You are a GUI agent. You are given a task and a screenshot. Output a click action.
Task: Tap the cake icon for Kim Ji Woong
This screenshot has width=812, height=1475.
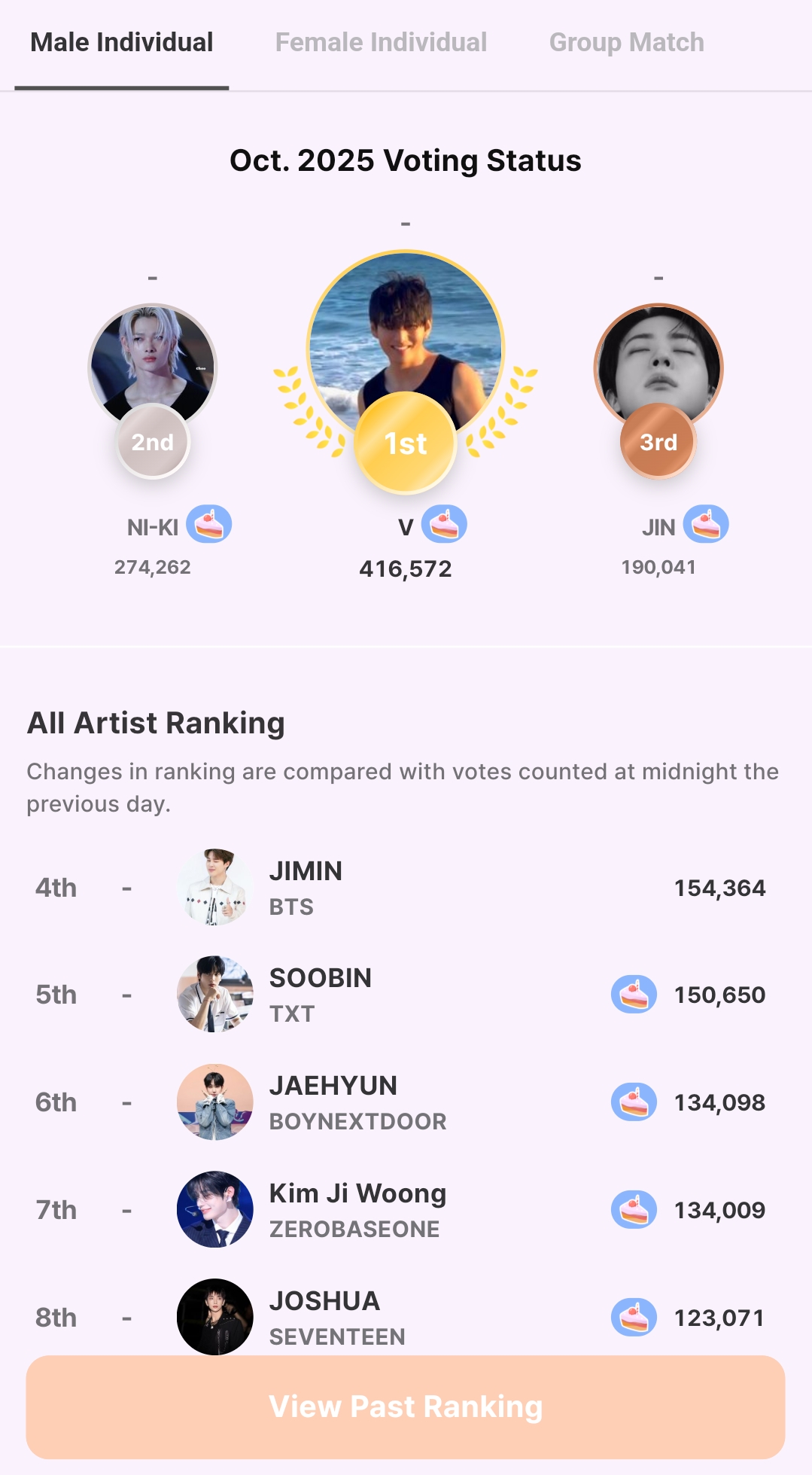pos(634,1210)
